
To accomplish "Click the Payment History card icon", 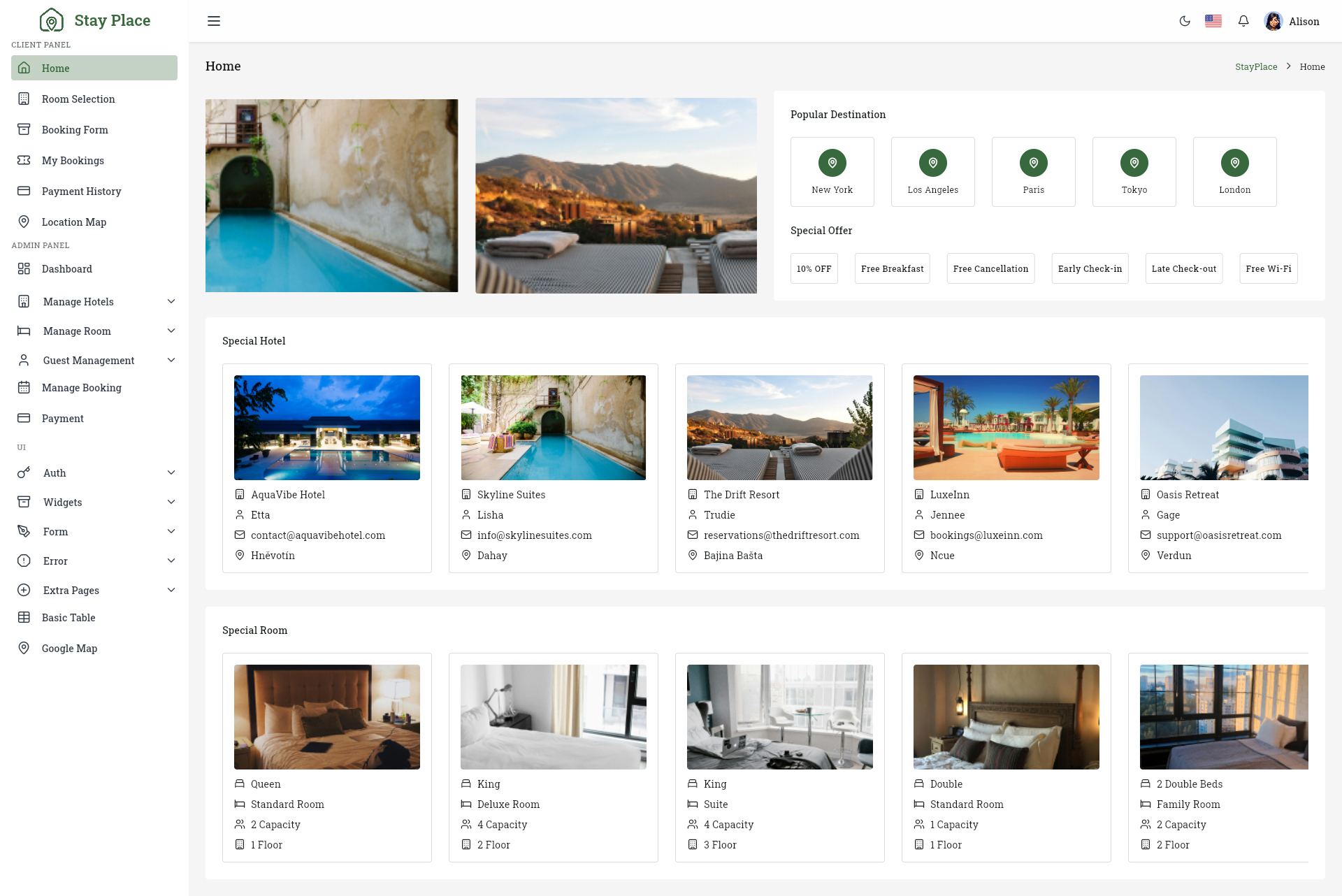I will pyautogui.click(x=24, y=191).
